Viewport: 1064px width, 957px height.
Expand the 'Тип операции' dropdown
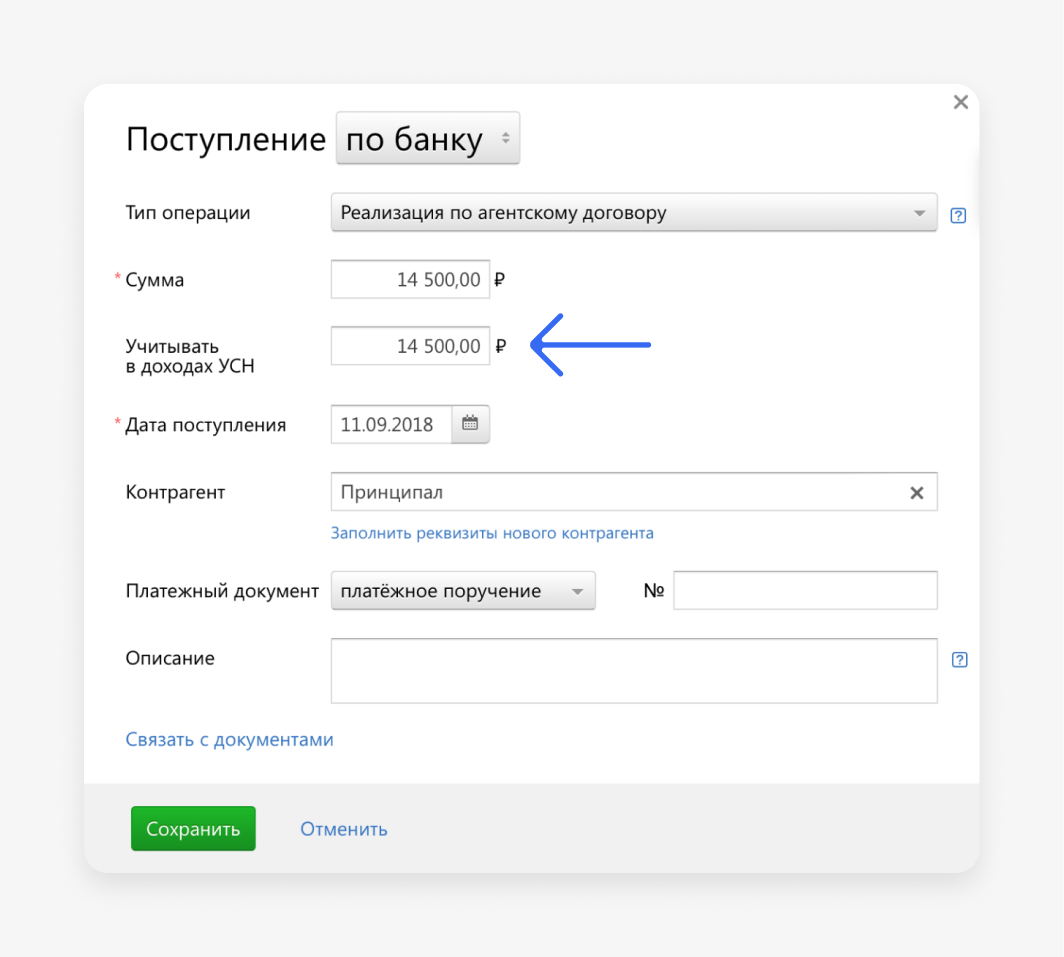click(x=634, y=212)
